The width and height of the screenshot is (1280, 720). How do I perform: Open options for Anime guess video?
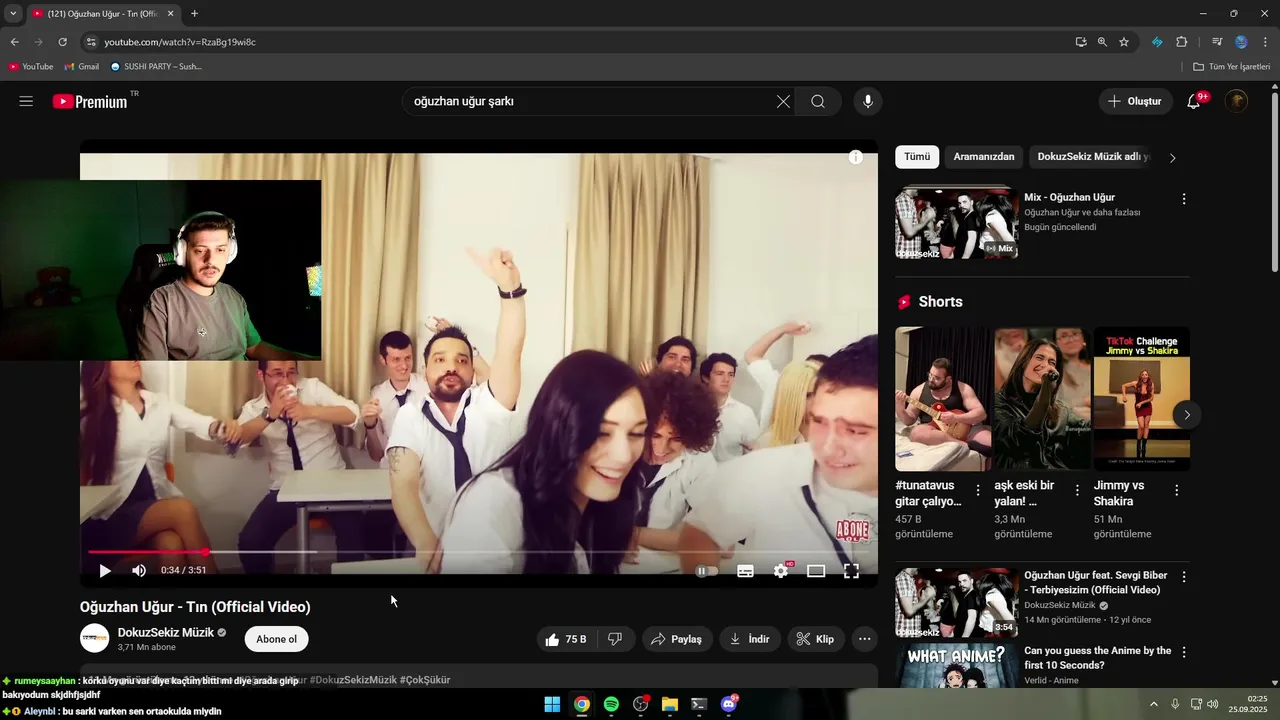point(1184,652)
